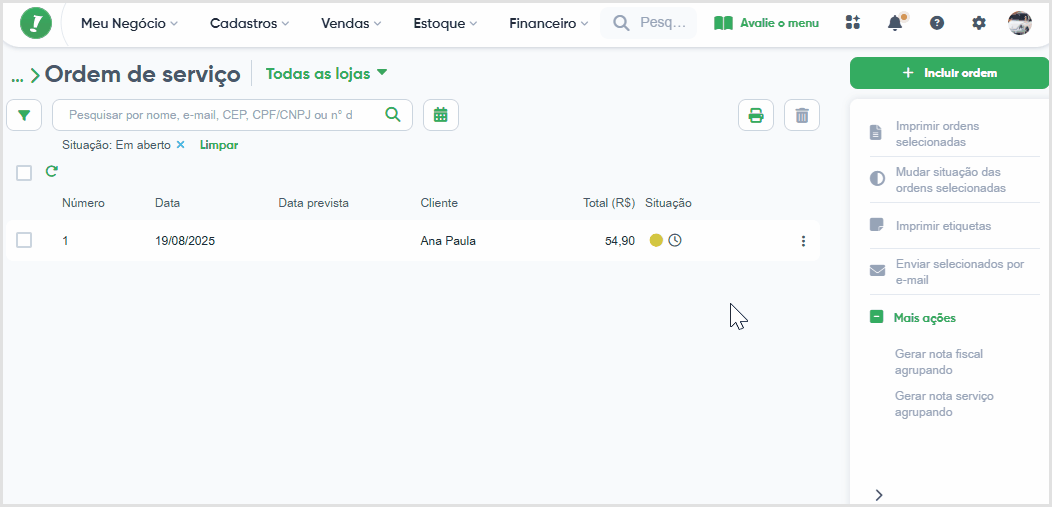This screenshot has height=507, width=1052.
Task: Select Enviar selecionados por e-mail
Action: pyautogui.click(x=960, y=272)
